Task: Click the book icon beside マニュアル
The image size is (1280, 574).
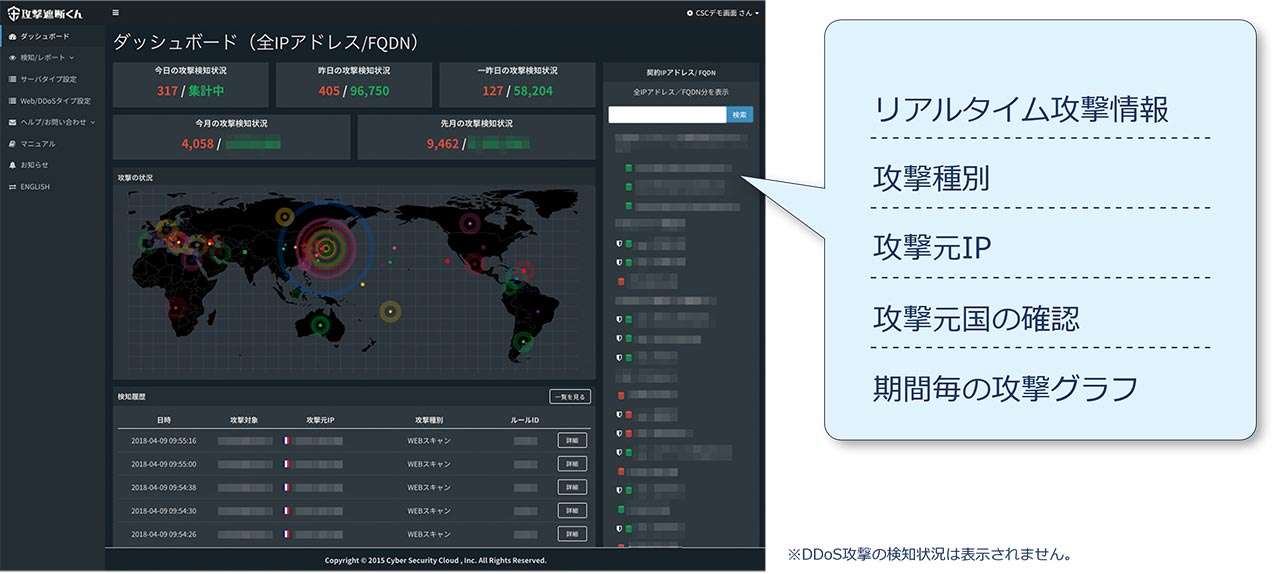Action: [12, 144]
